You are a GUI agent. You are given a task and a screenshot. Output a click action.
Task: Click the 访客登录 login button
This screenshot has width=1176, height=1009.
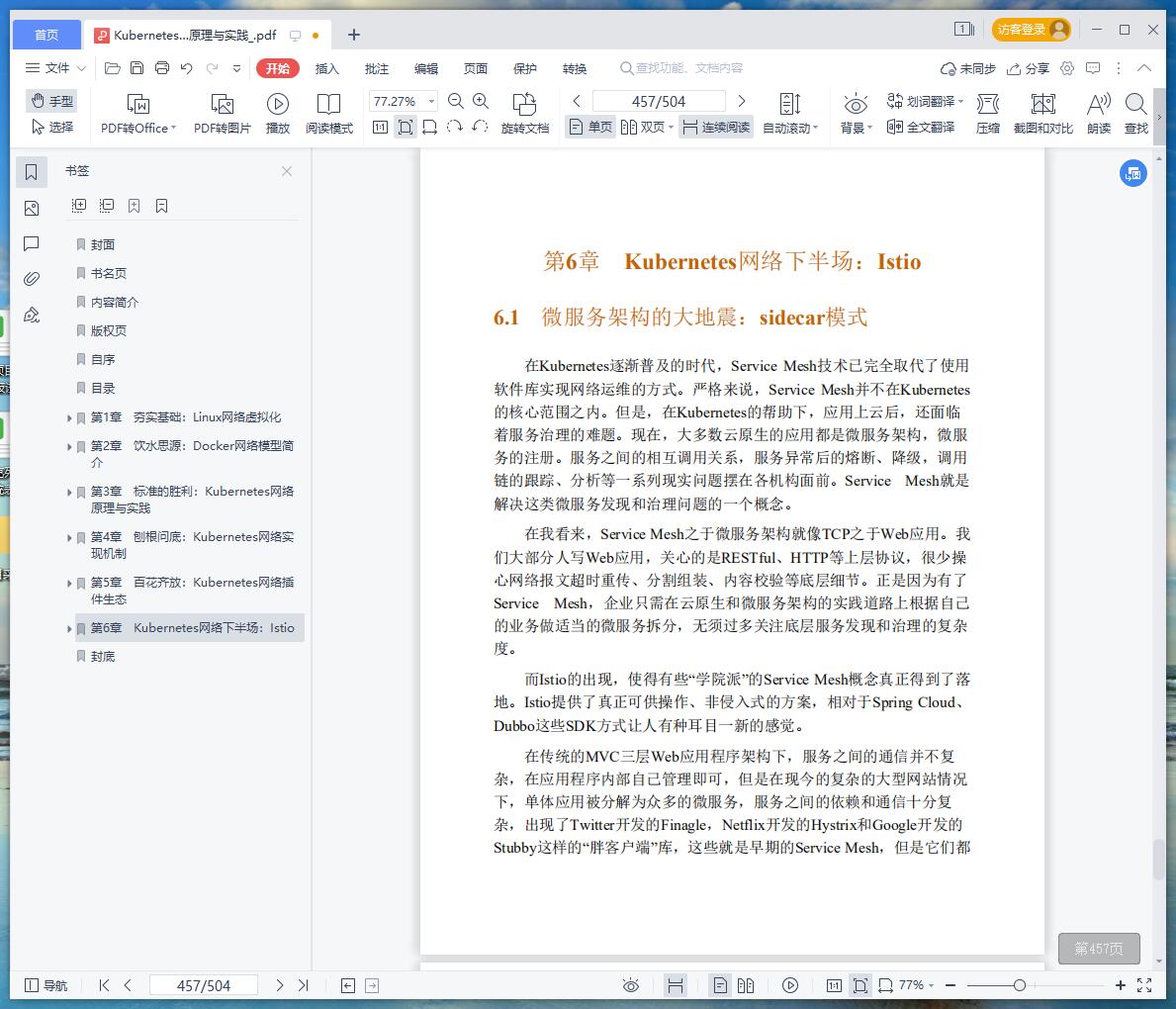tap(1032, 30)
